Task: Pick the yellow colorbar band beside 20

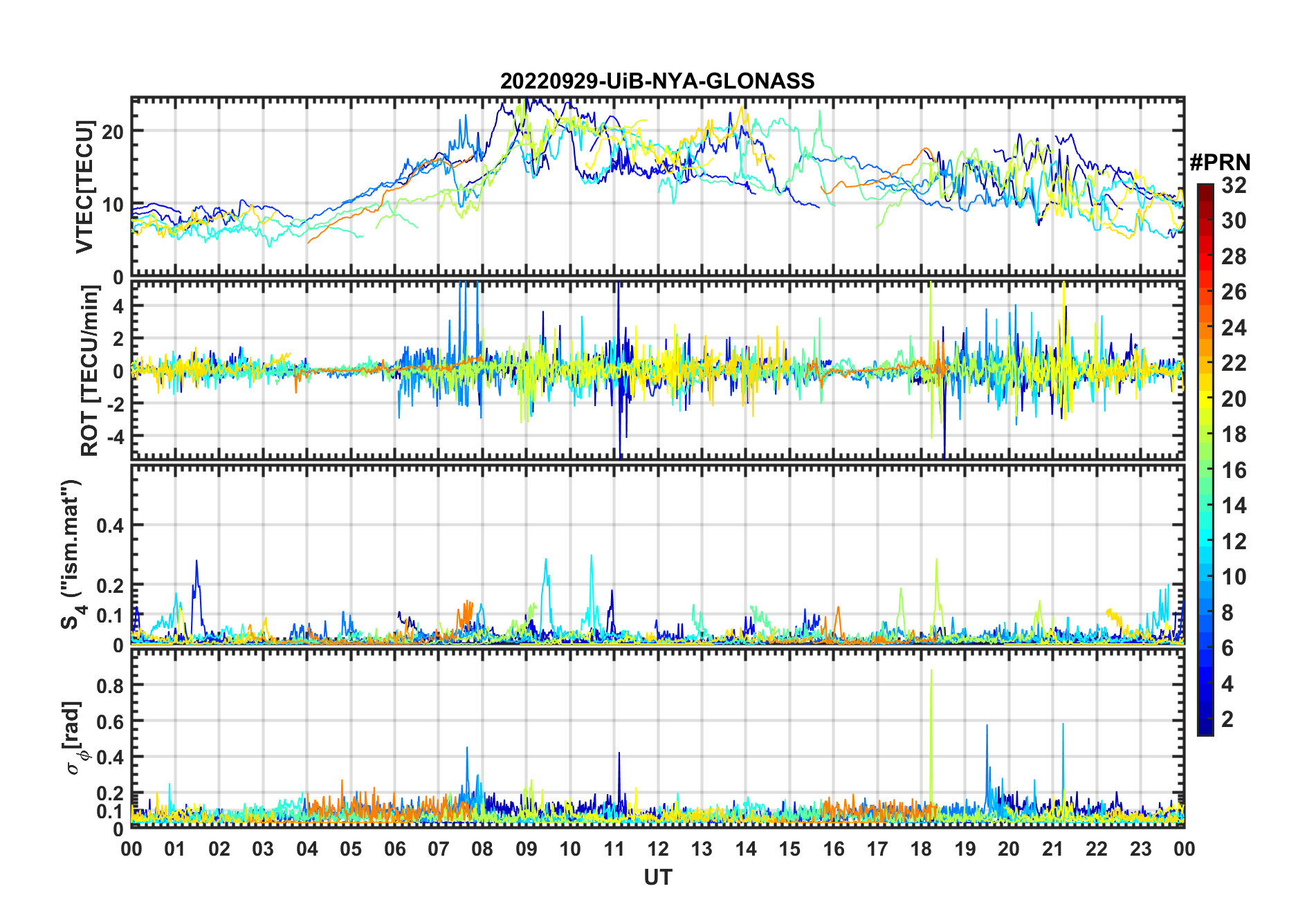Action: [x=1205, y=399]
